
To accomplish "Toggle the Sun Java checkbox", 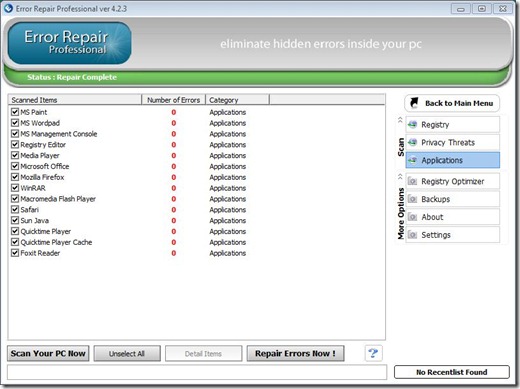I will tap(15, 220).
